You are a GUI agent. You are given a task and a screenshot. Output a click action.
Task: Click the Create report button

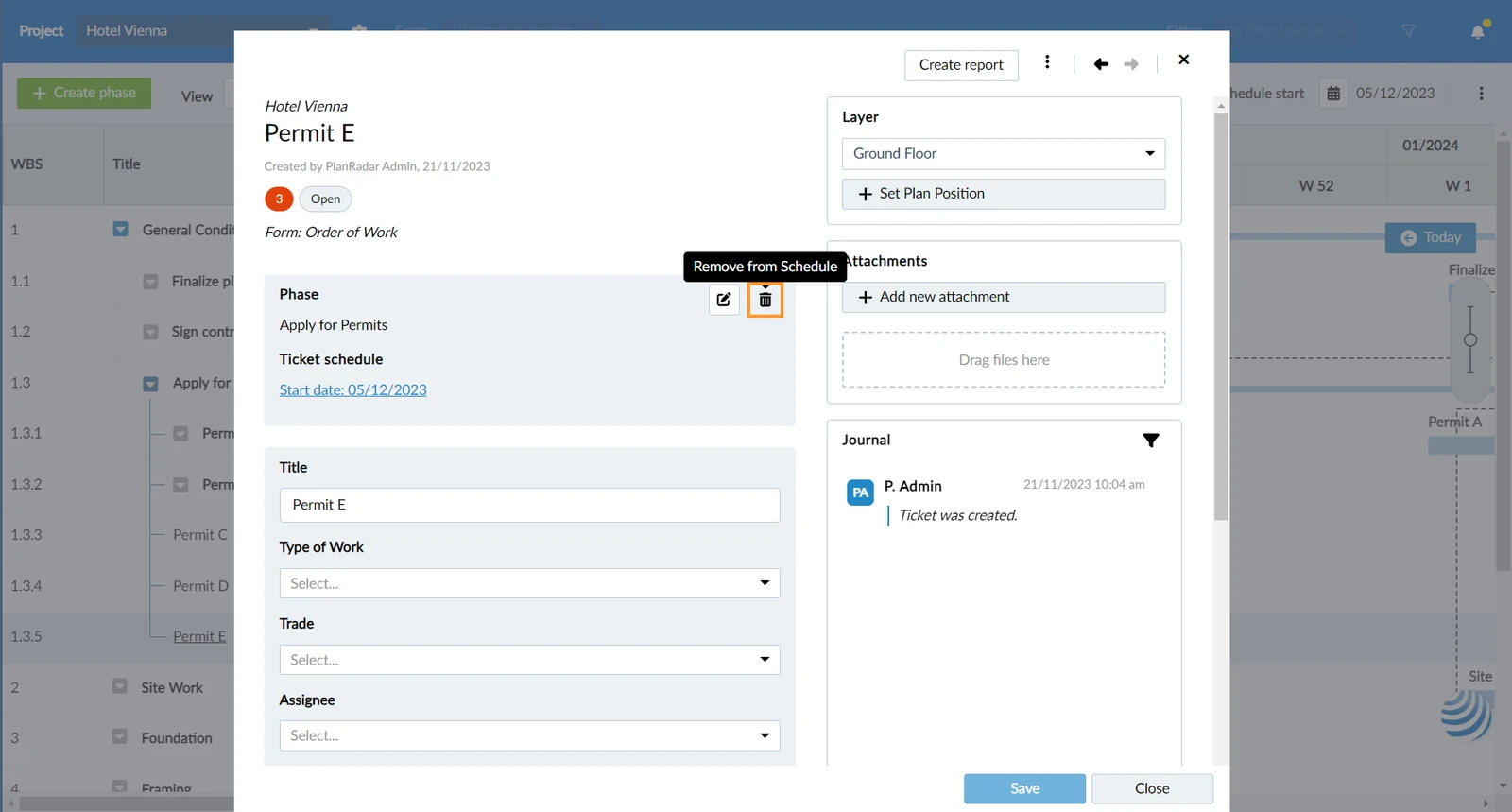pos(961,65)
